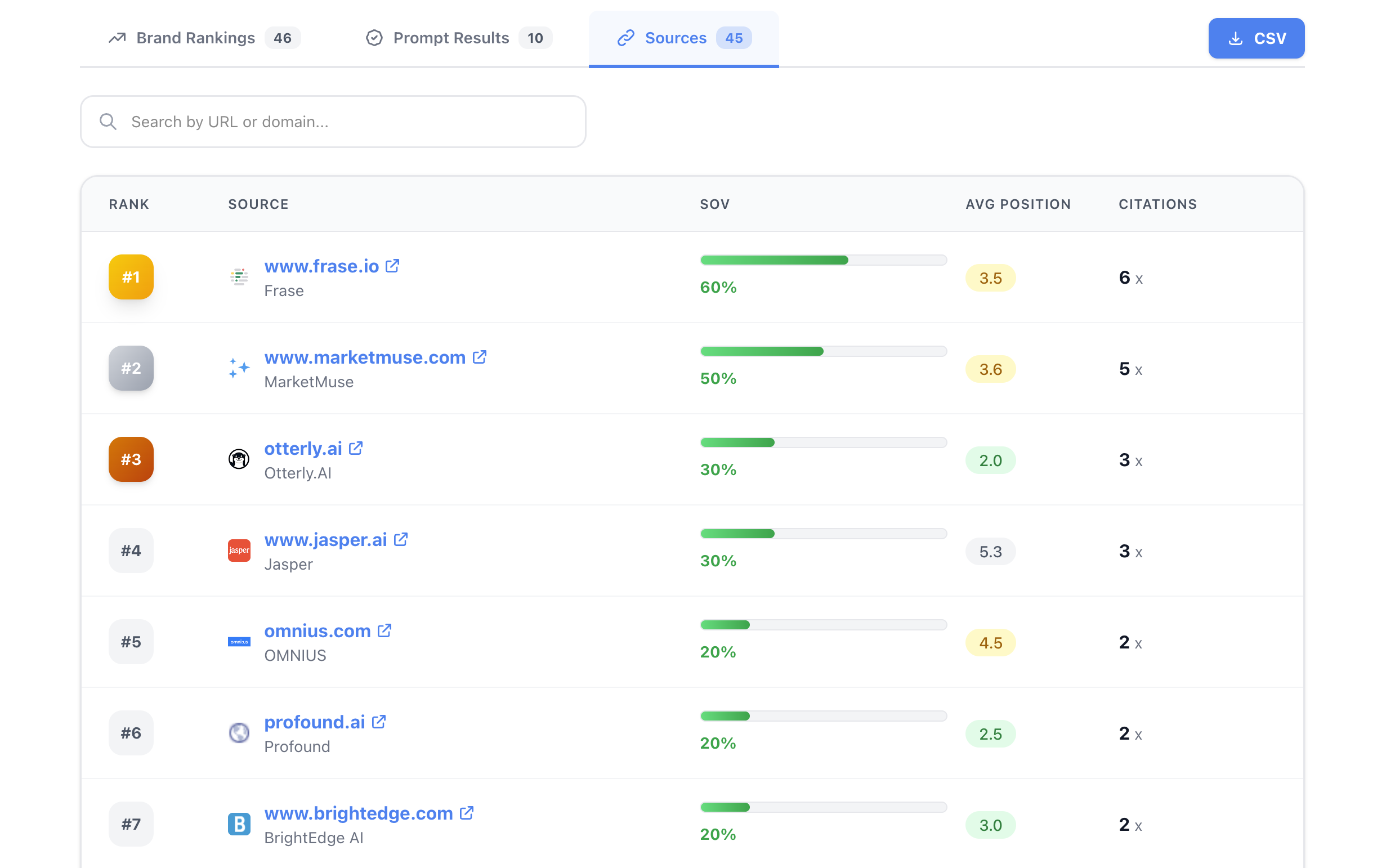Click the MarketMuse sparkle logo icon
Viewport: 1386px width, 868px height.
239,368
